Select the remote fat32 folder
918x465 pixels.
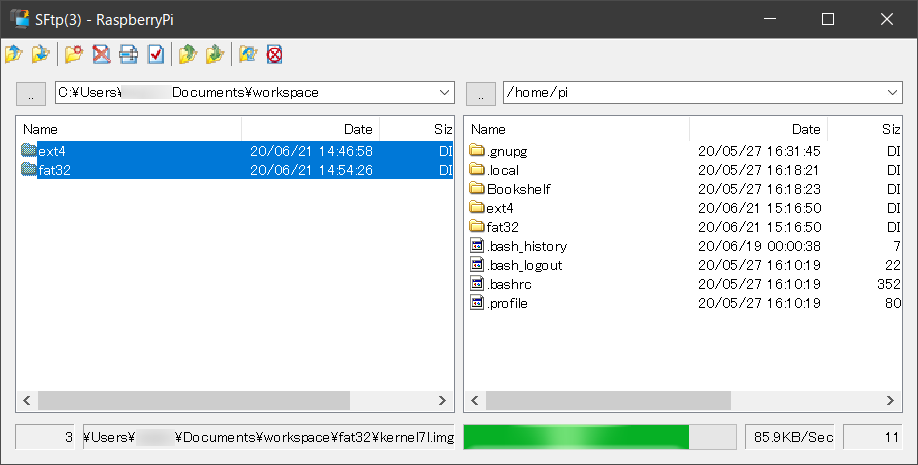pos(494,227)
